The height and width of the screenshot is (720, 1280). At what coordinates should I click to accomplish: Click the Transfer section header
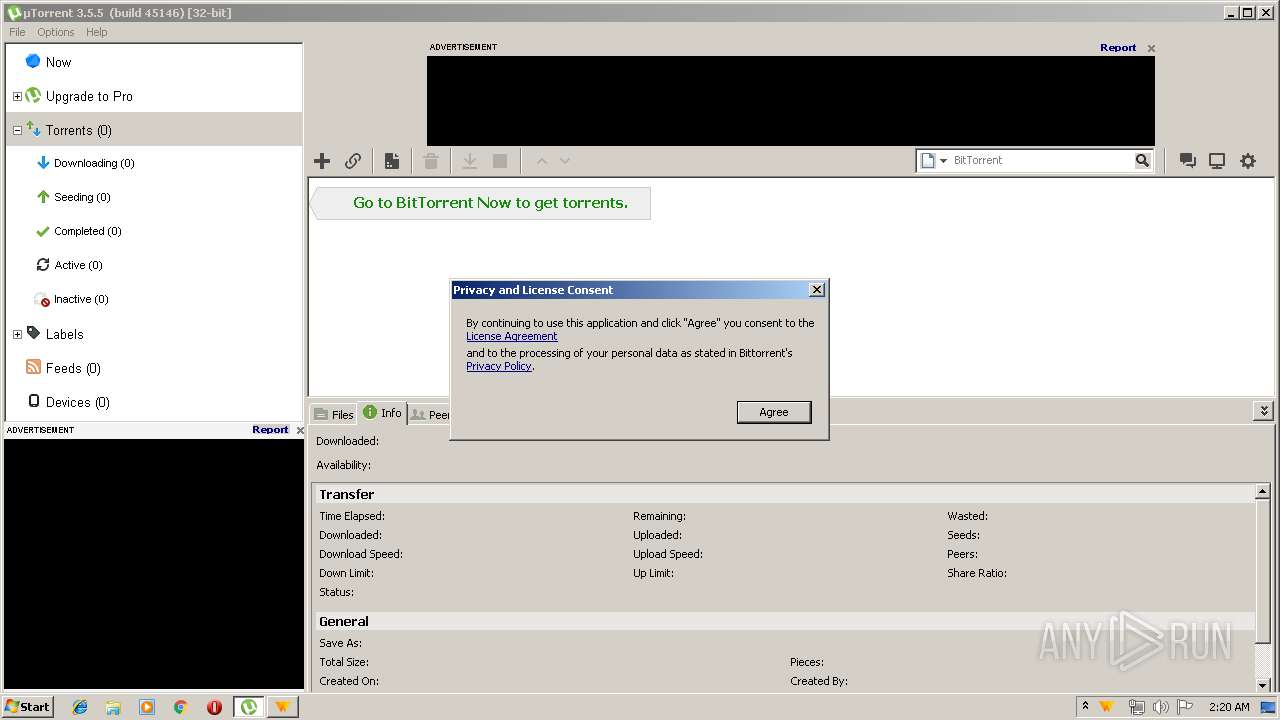pyautogui.click(x=783, y=494)
